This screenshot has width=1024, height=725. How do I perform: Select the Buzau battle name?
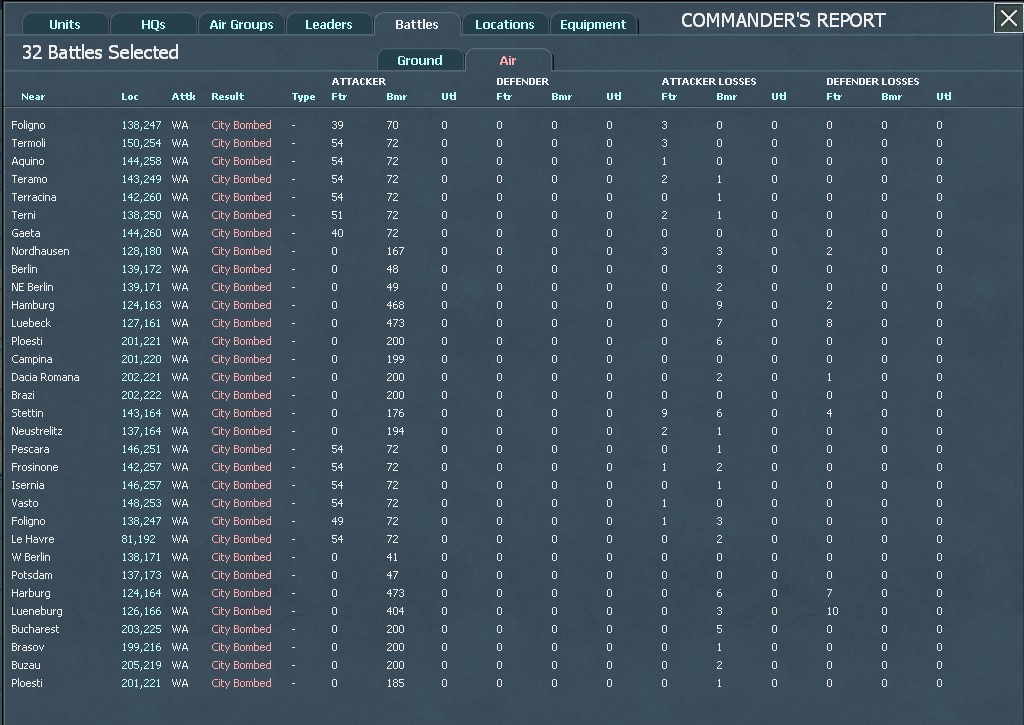[x=25, y=665]
